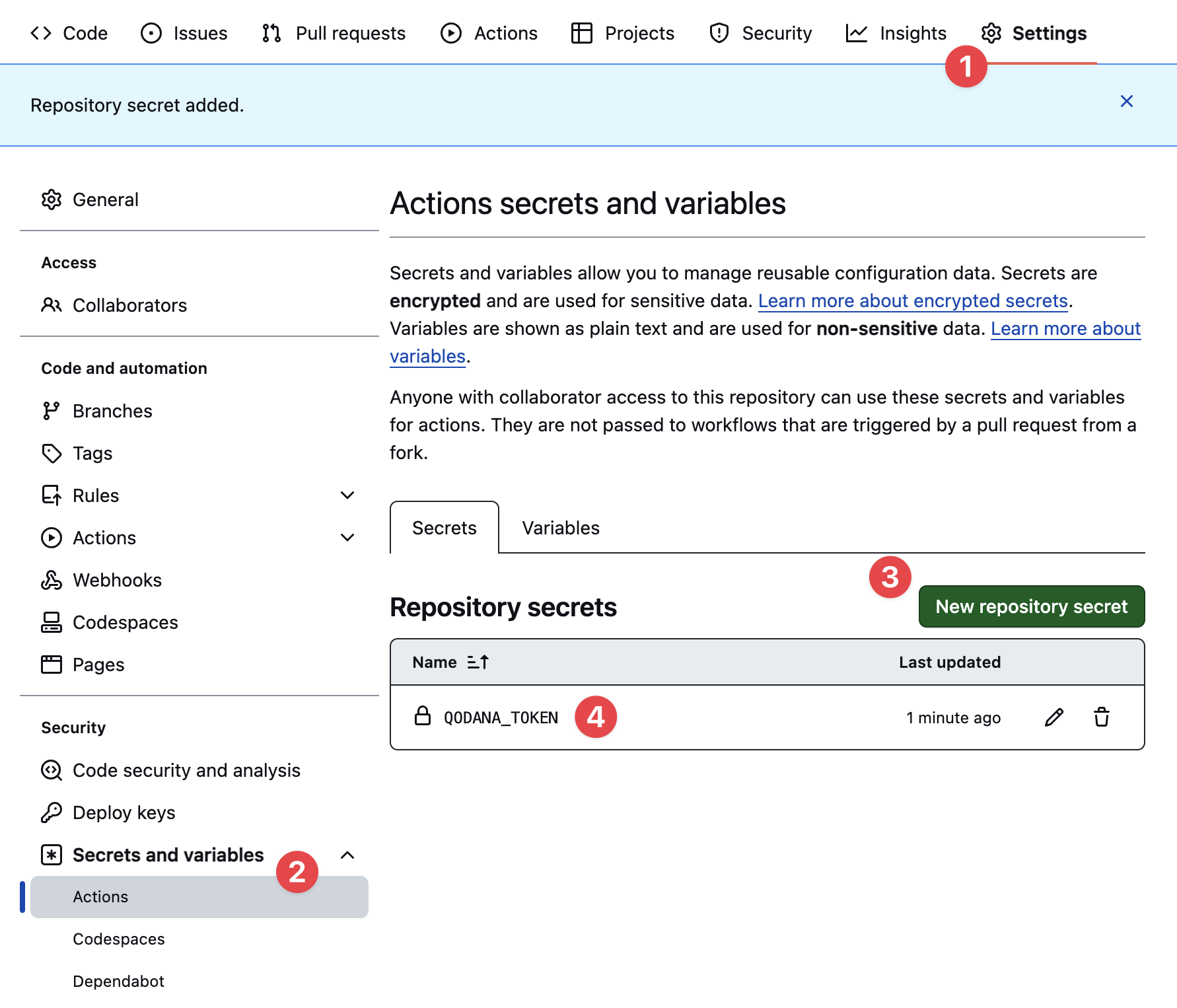Open Deploy keys settings
The width and height of the screenshot is (1177, 1008).
pos(199,812)
